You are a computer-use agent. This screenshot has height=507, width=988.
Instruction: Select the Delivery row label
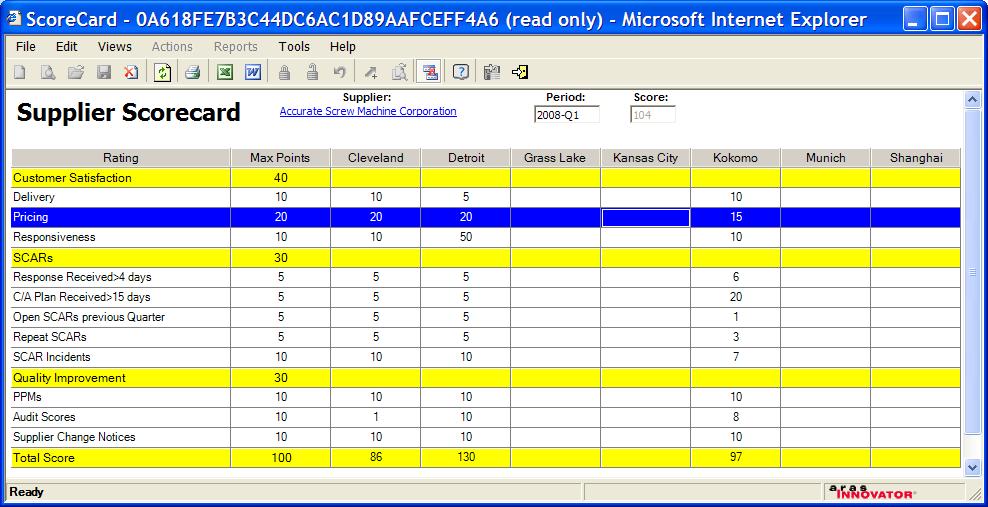pos(34,197)
